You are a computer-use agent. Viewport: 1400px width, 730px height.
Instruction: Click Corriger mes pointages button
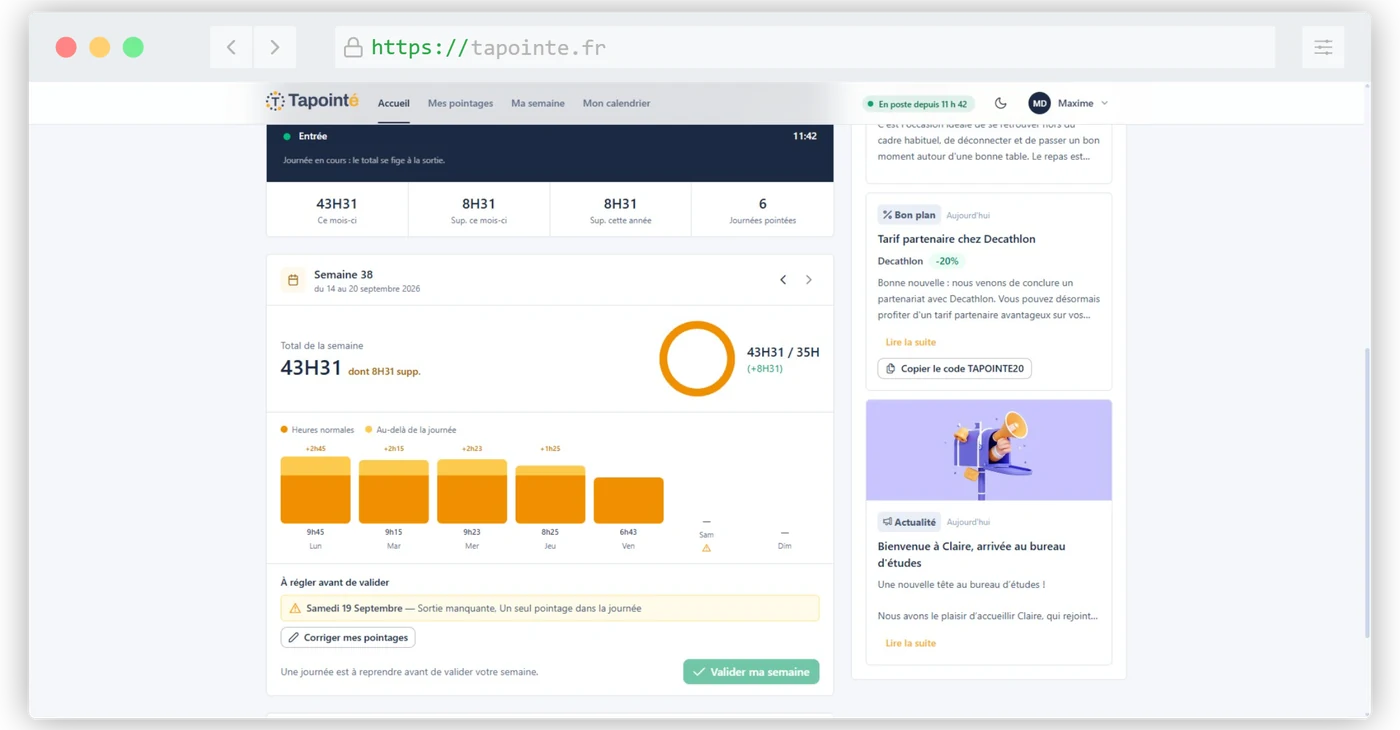click(348, 637)
